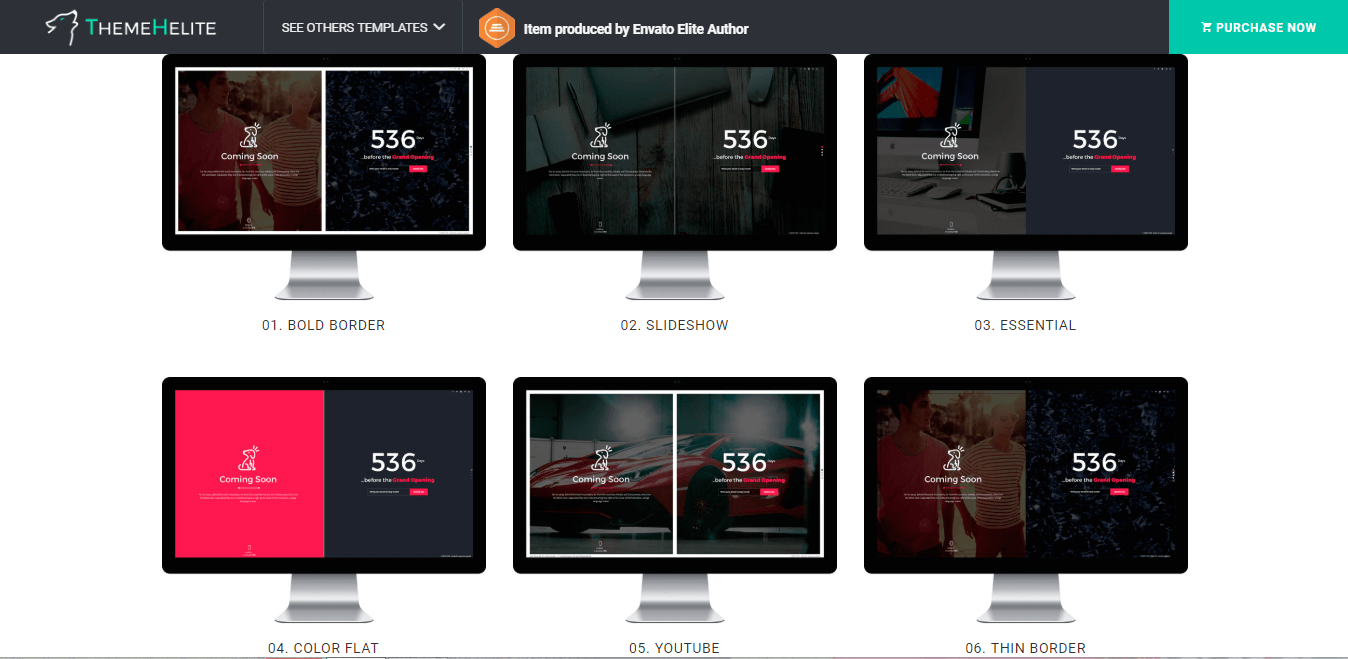Click the three-dot icon in Thin Border preview
The image size is (1348, 659).
coord(1173,475)
